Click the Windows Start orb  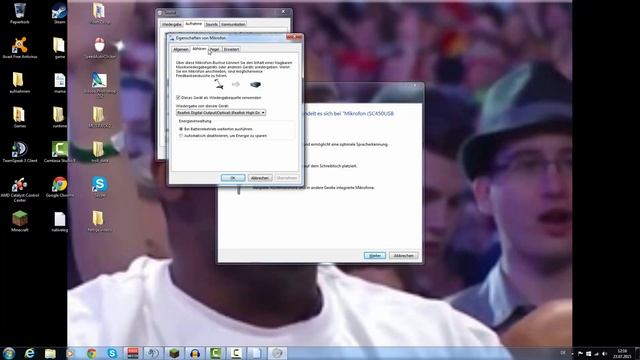coord(9,353)
